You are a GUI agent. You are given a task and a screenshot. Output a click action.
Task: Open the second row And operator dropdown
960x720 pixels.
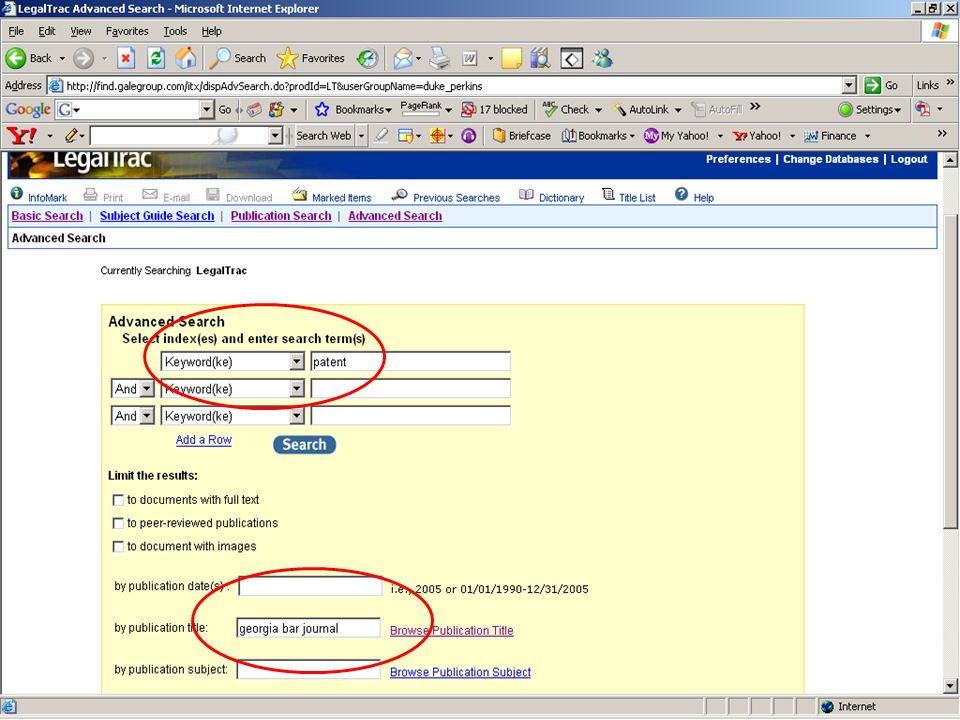(147, 389)
